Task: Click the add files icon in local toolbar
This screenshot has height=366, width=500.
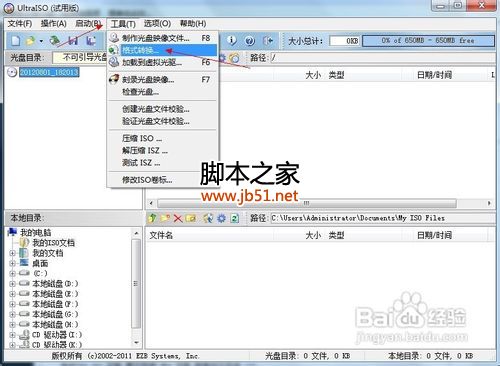Action: pos(208,218)
